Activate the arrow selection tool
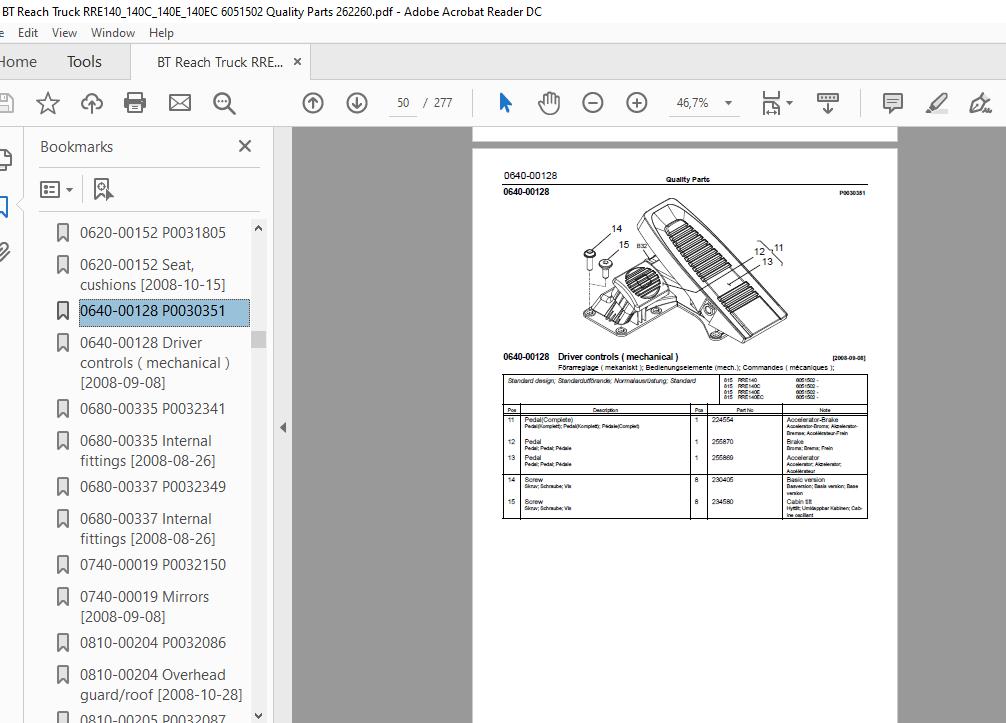1006x723 pixels. click(505, 103)
